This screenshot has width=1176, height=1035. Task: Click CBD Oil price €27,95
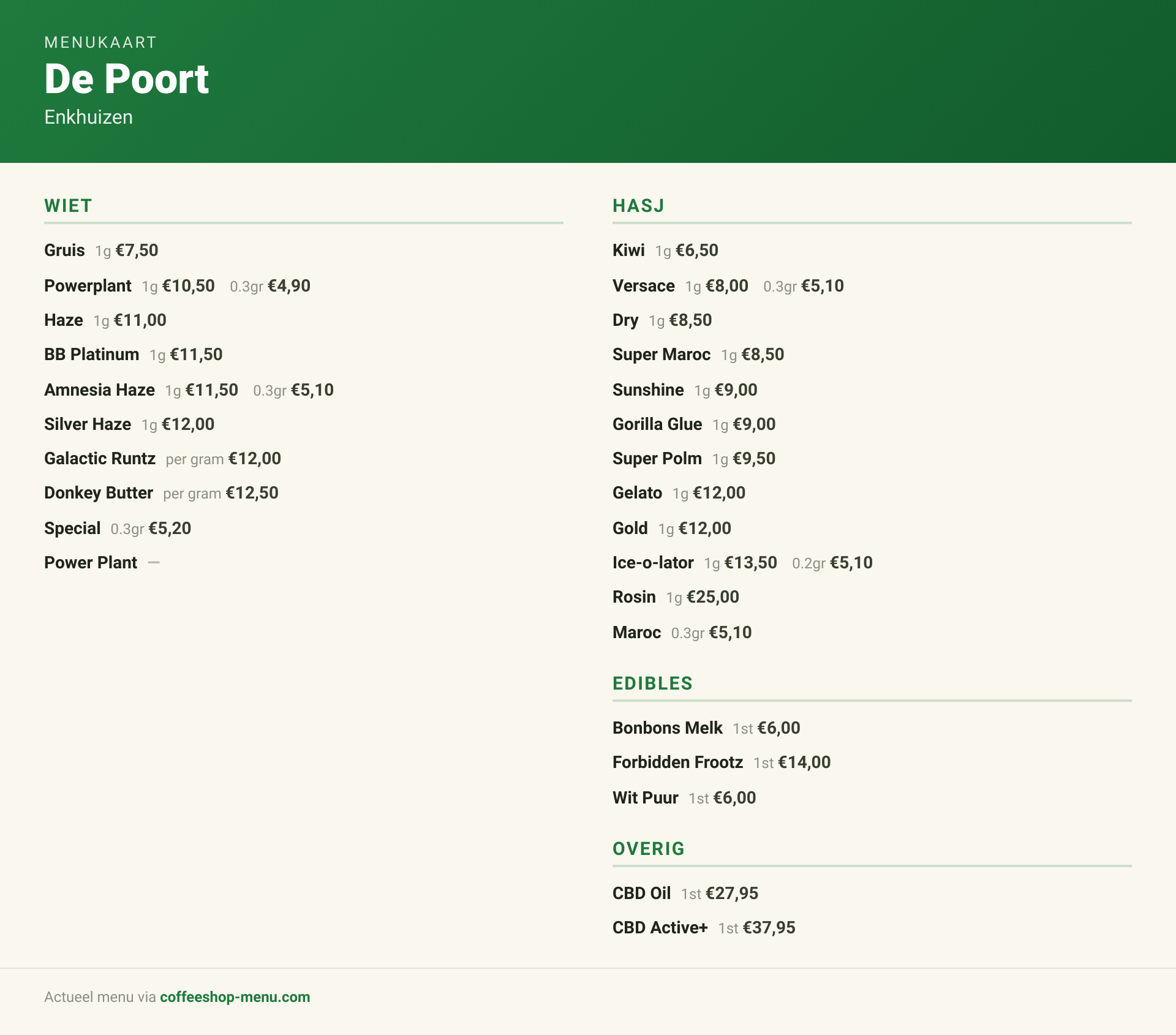[732, 894]
